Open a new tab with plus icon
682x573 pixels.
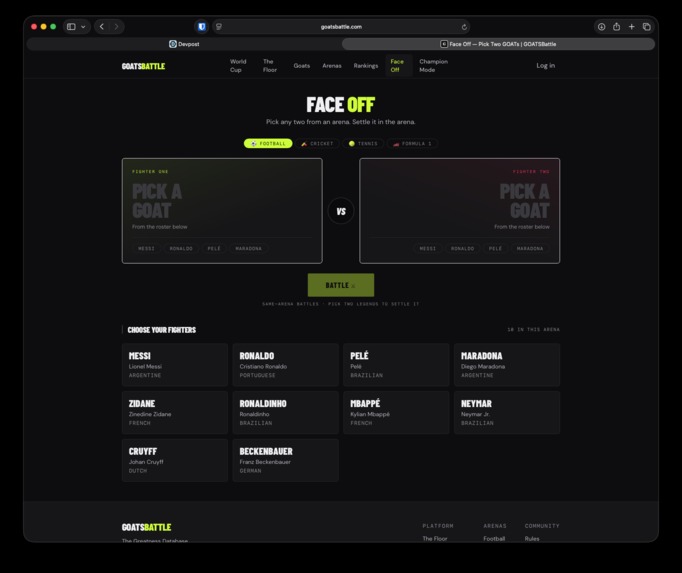tap(632, 27)
